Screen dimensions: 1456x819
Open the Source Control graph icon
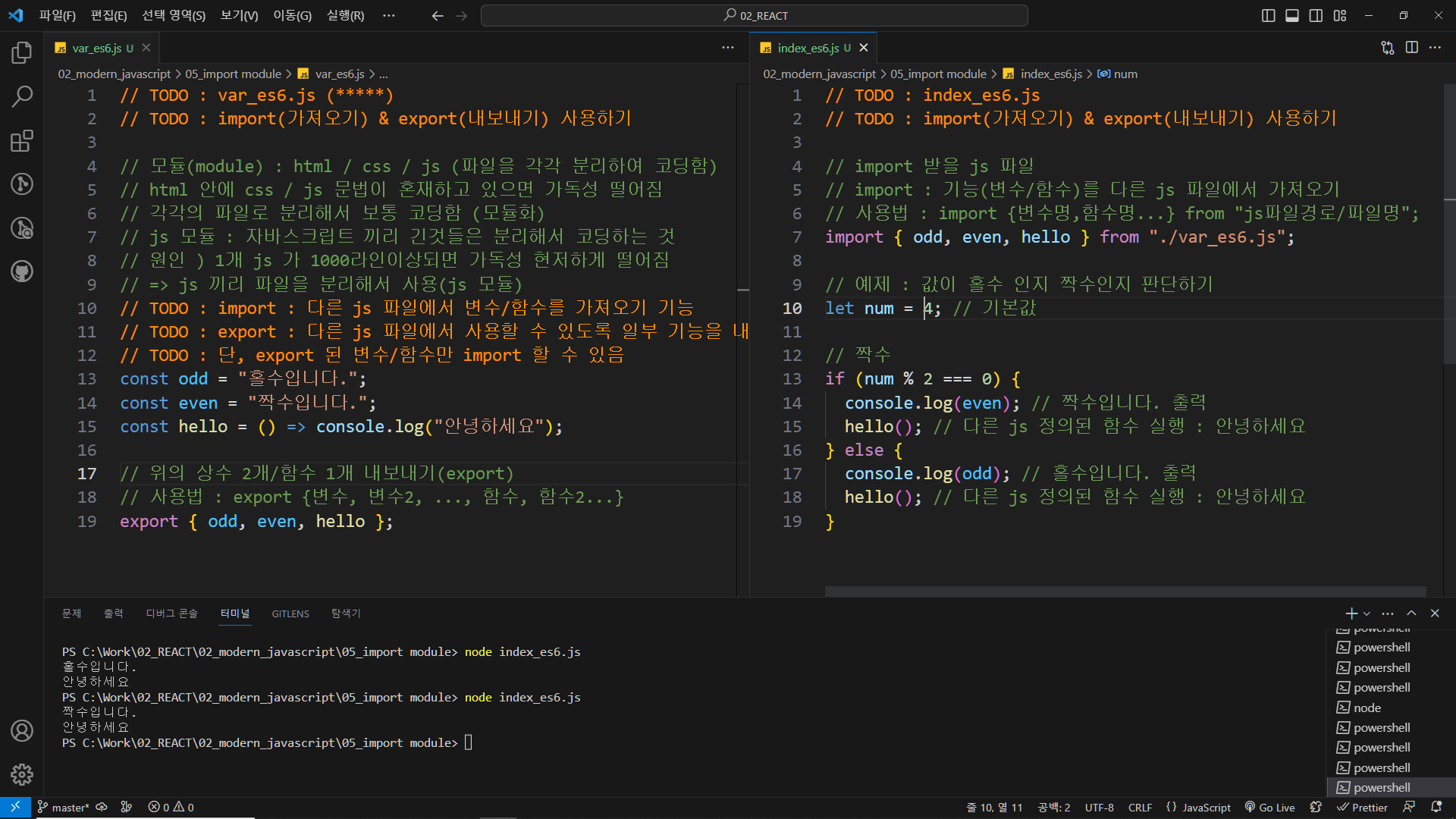pos(22,184)
